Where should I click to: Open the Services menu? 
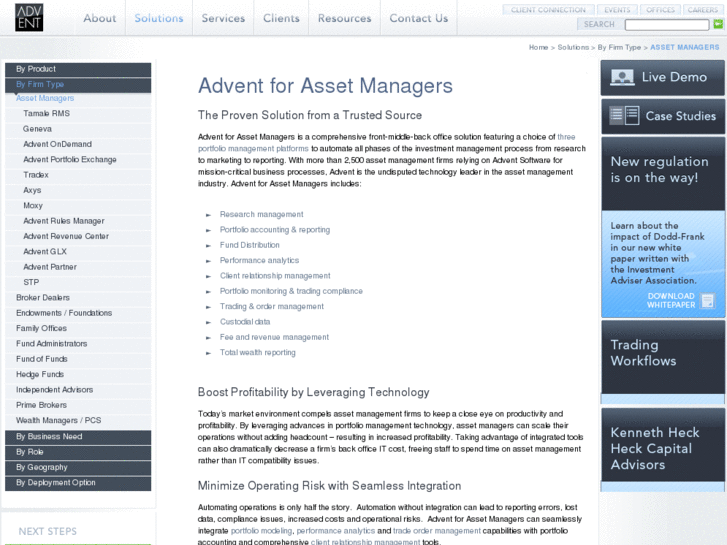tap(223, 18)
